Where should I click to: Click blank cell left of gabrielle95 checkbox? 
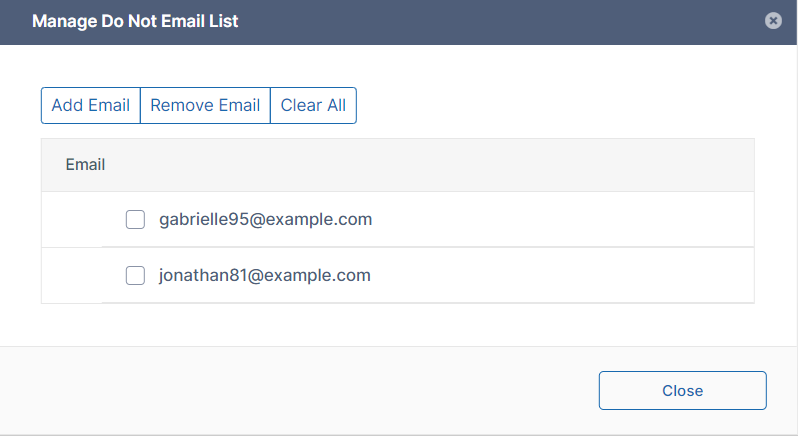click(72, 219)
